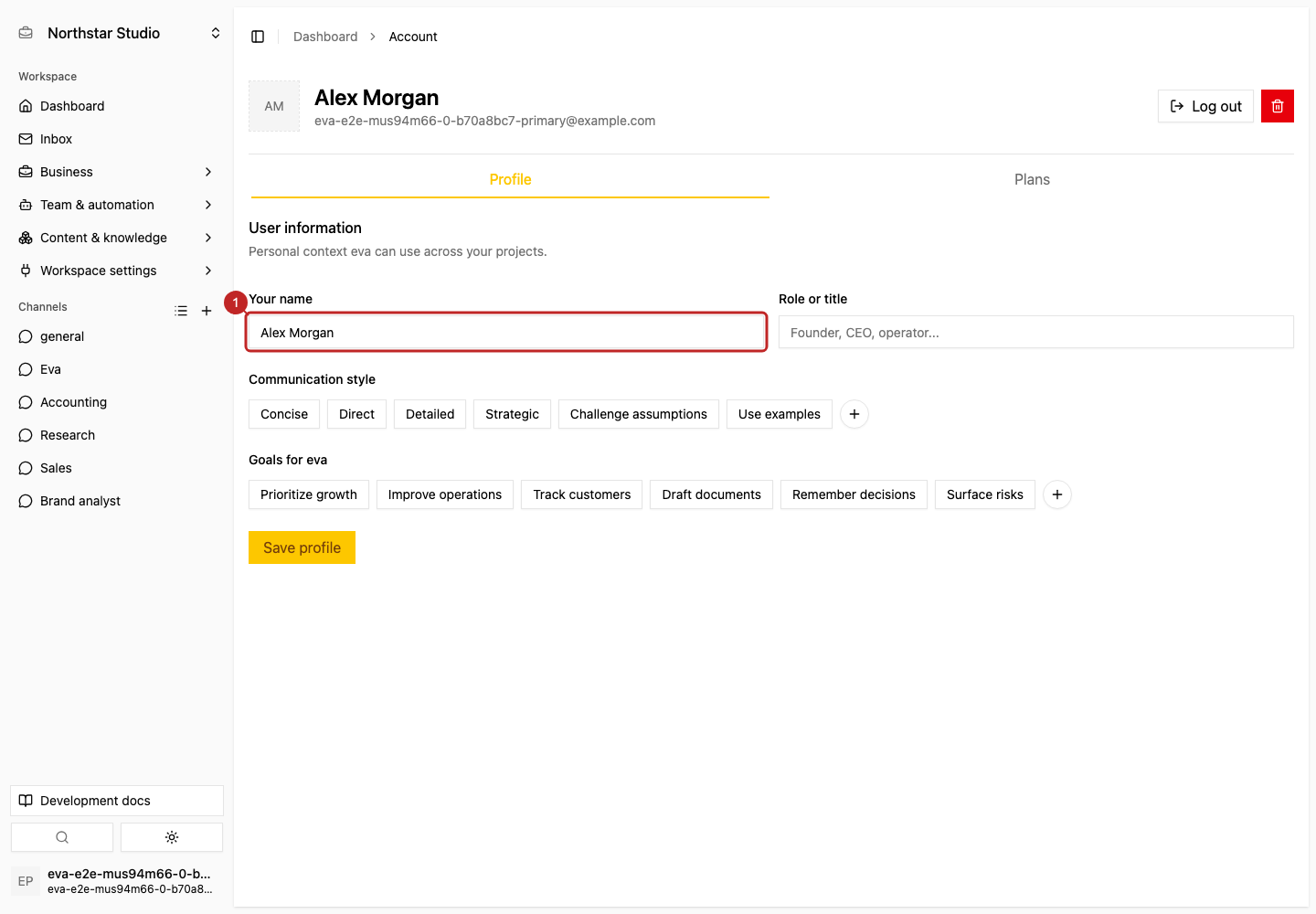Select the Track customers goal
This screenshot has height=914, width=1316.
[x=582, y=494]
